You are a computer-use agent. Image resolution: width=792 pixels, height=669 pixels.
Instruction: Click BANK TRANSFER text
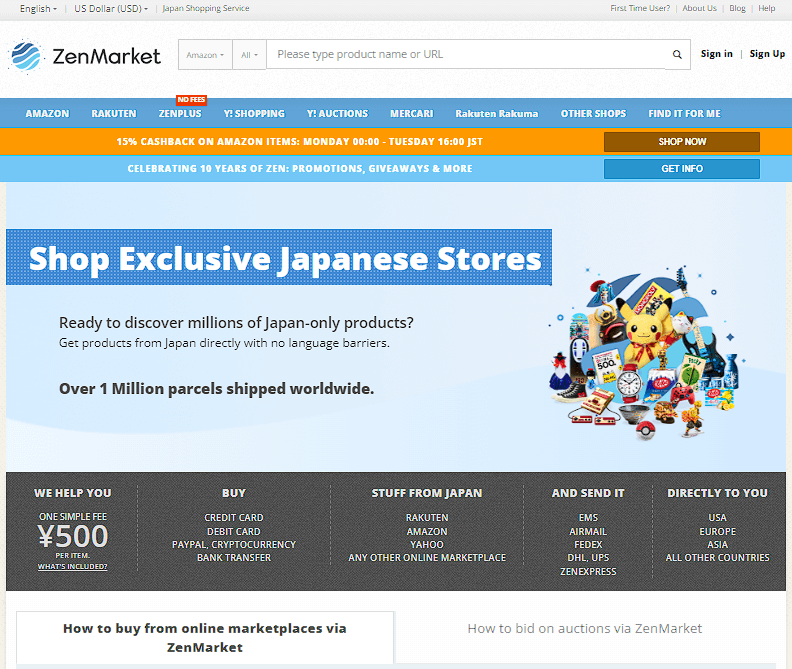click(234, 558)
